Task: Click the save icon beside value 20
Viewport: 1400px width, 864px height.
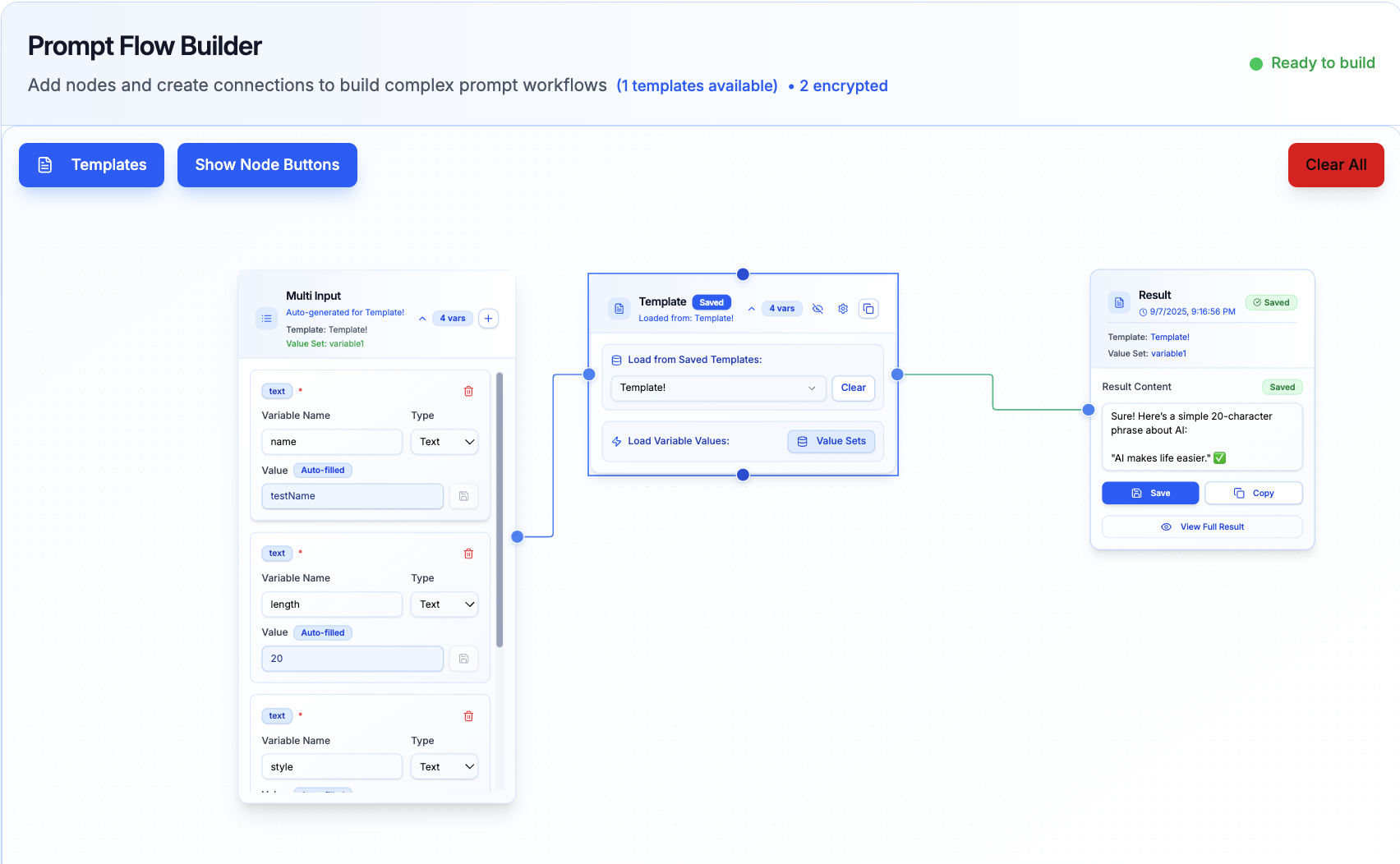Action: point(463,659)
